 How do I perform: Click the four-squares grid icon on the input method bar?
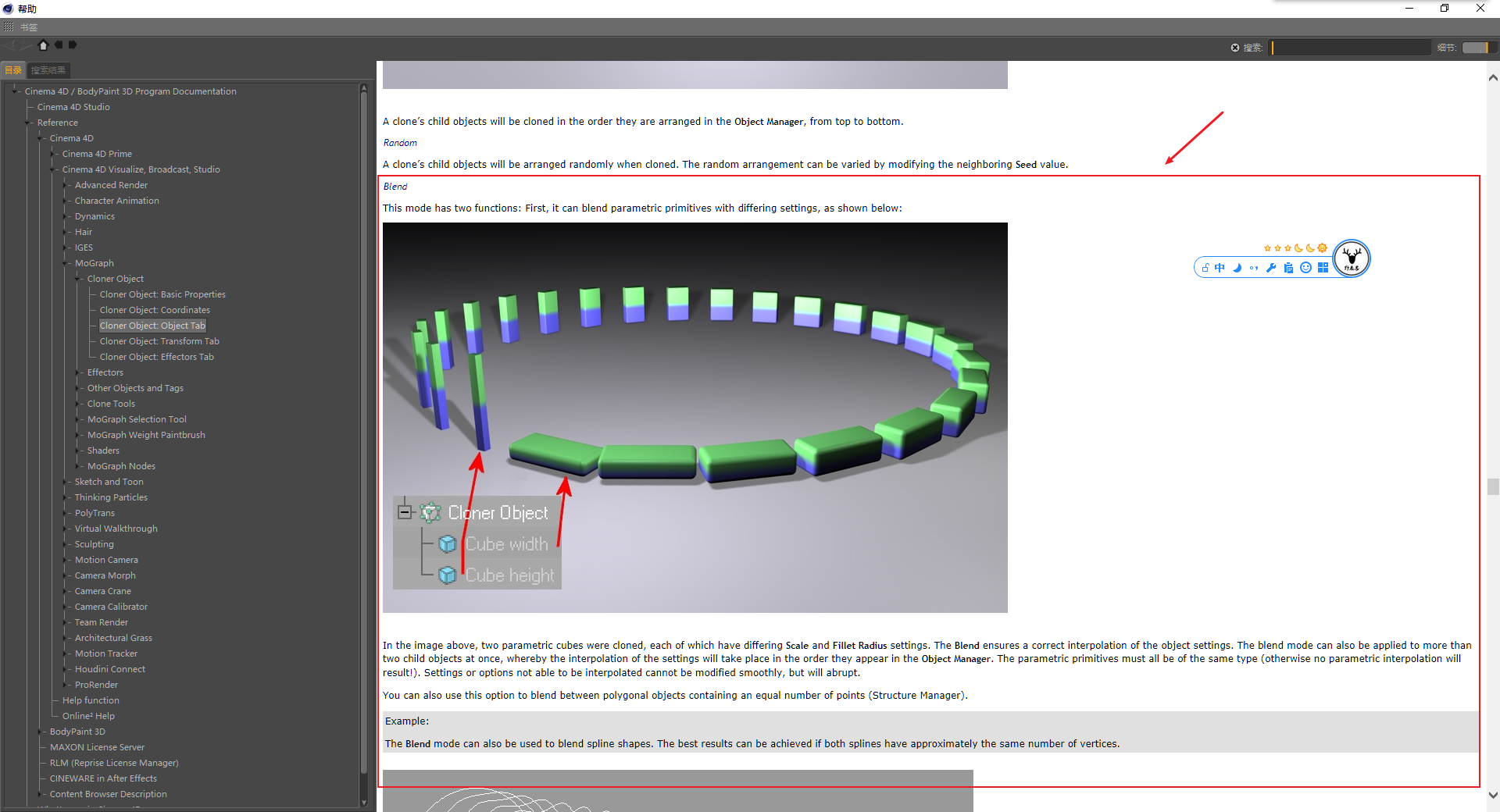point(1323,268)
